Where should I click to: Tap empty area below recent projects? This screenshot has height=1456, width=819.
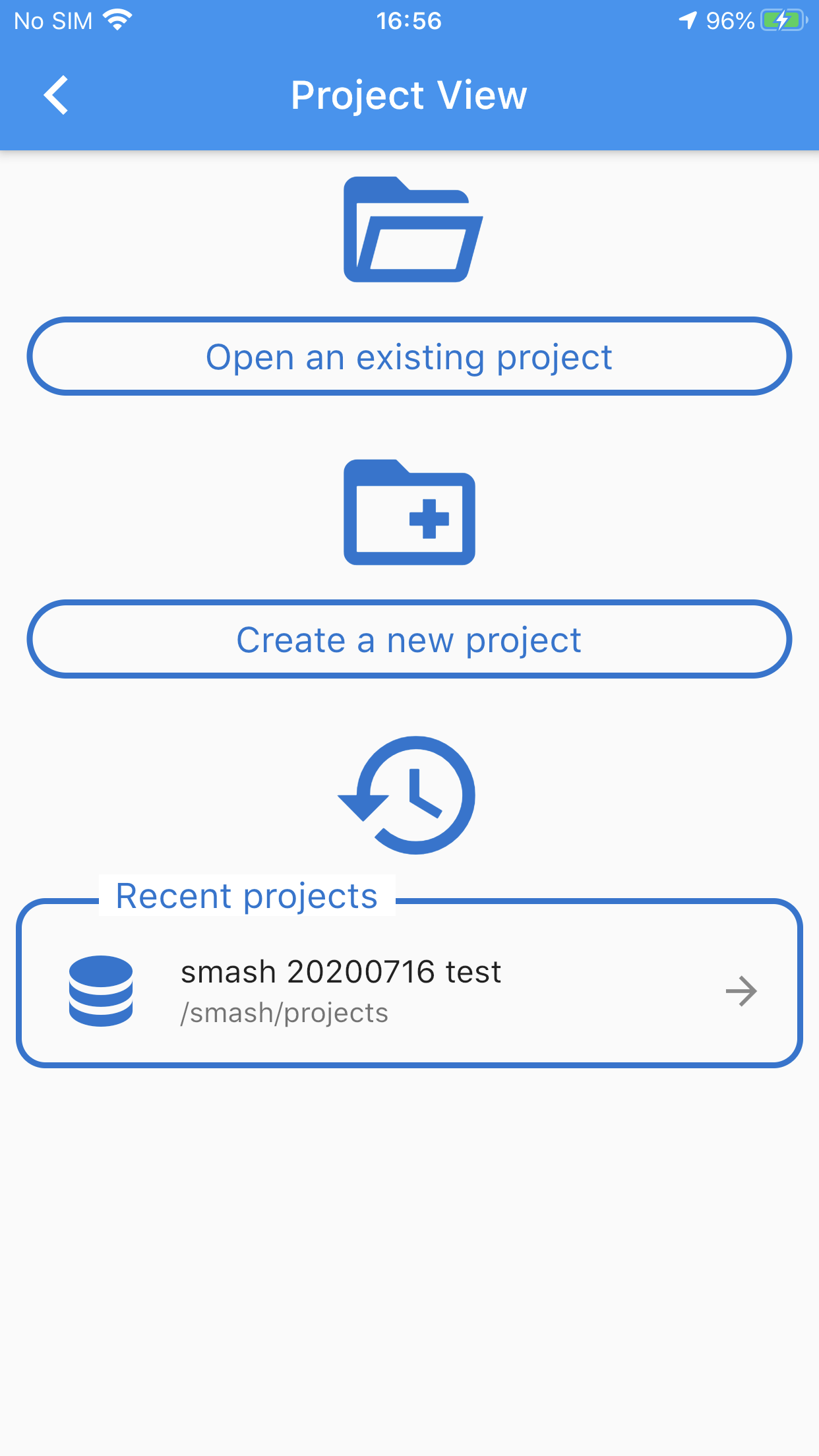[x=409, y=1253]
